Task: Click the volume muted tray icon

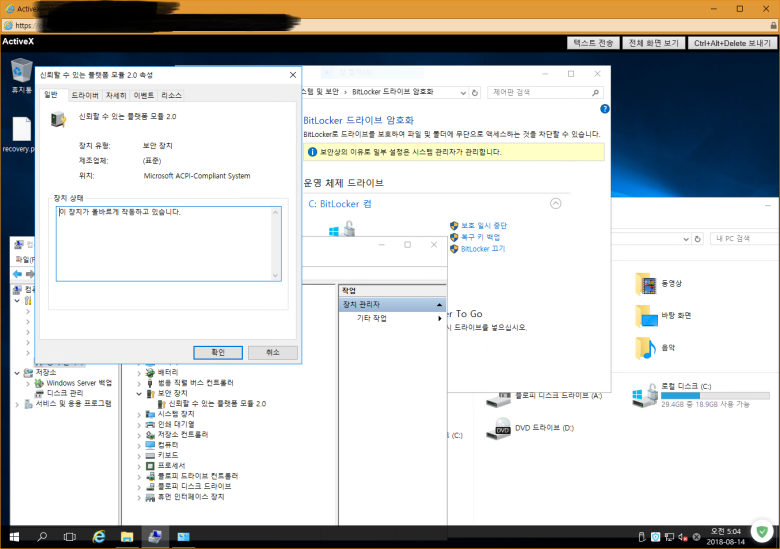Action: tap(683, 537)
